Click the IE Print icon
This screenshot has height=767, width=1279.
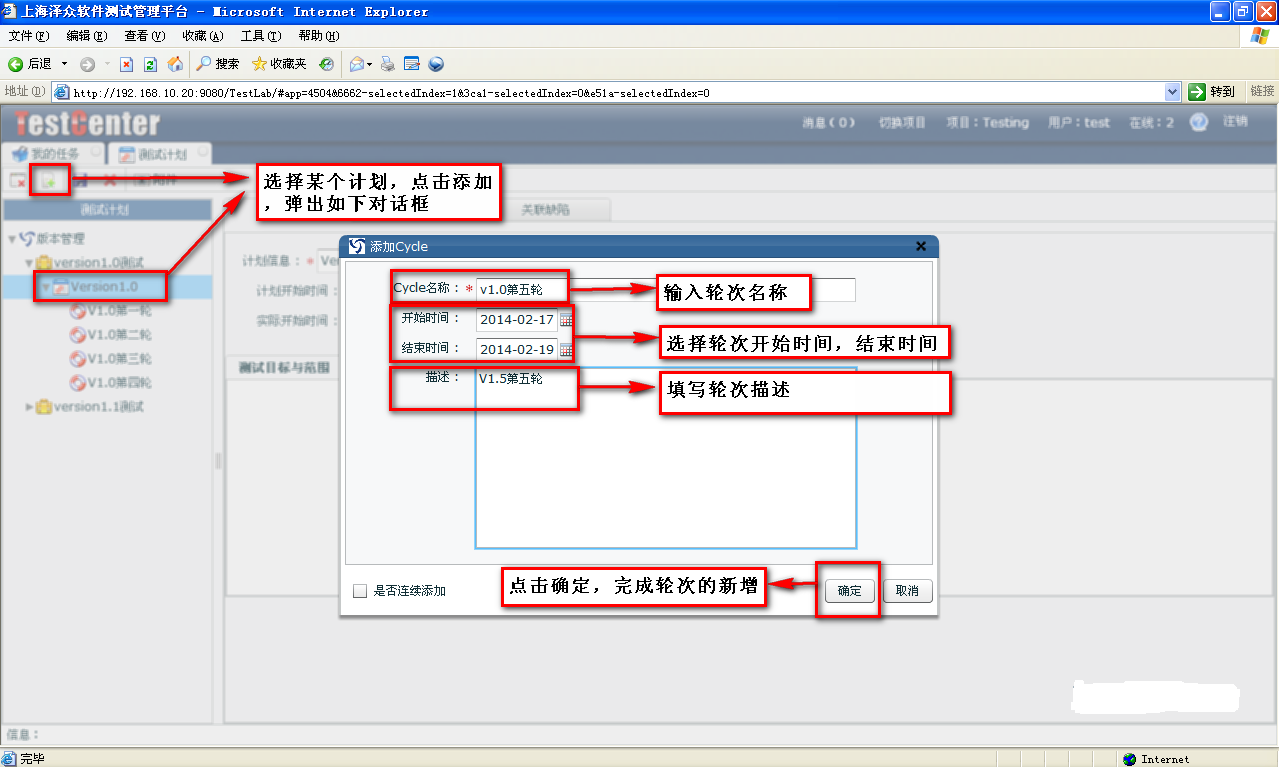tap(388, 64)
